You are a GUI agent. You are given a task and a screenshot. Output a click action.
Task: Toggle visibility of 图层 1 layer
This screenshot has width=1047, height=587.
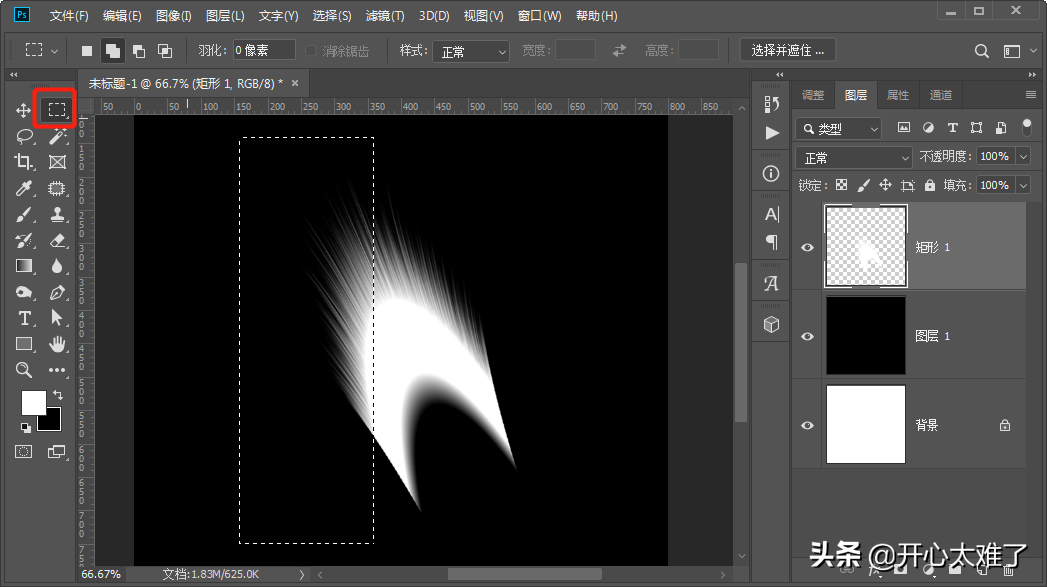click(808, 336)
